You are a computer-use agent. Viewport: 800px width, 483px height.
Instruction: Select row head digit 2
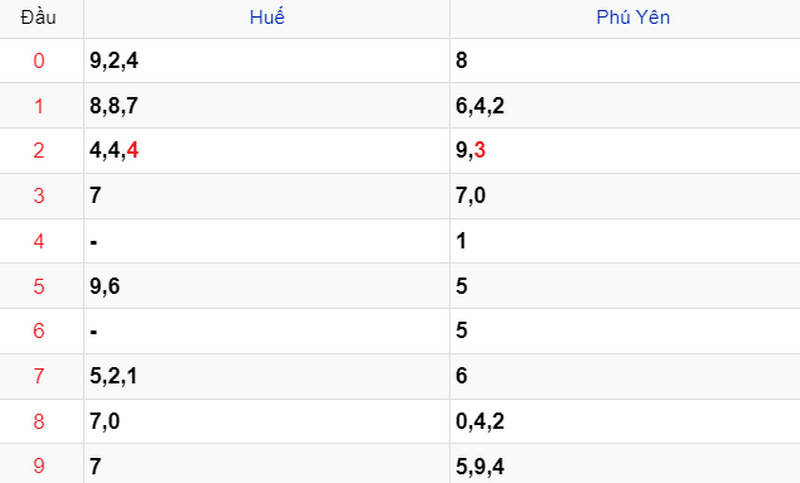tap(39, 150)
